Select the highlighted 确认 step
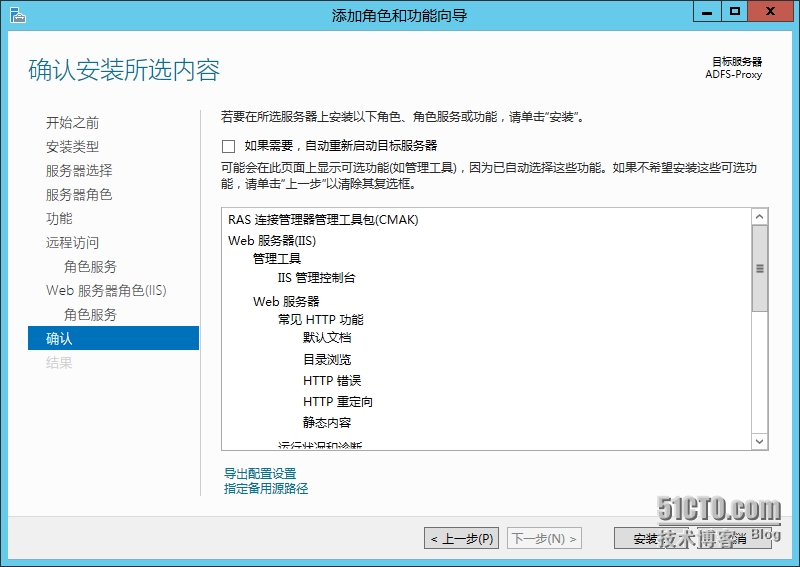800x567 pixels. (x=59, y=339)
